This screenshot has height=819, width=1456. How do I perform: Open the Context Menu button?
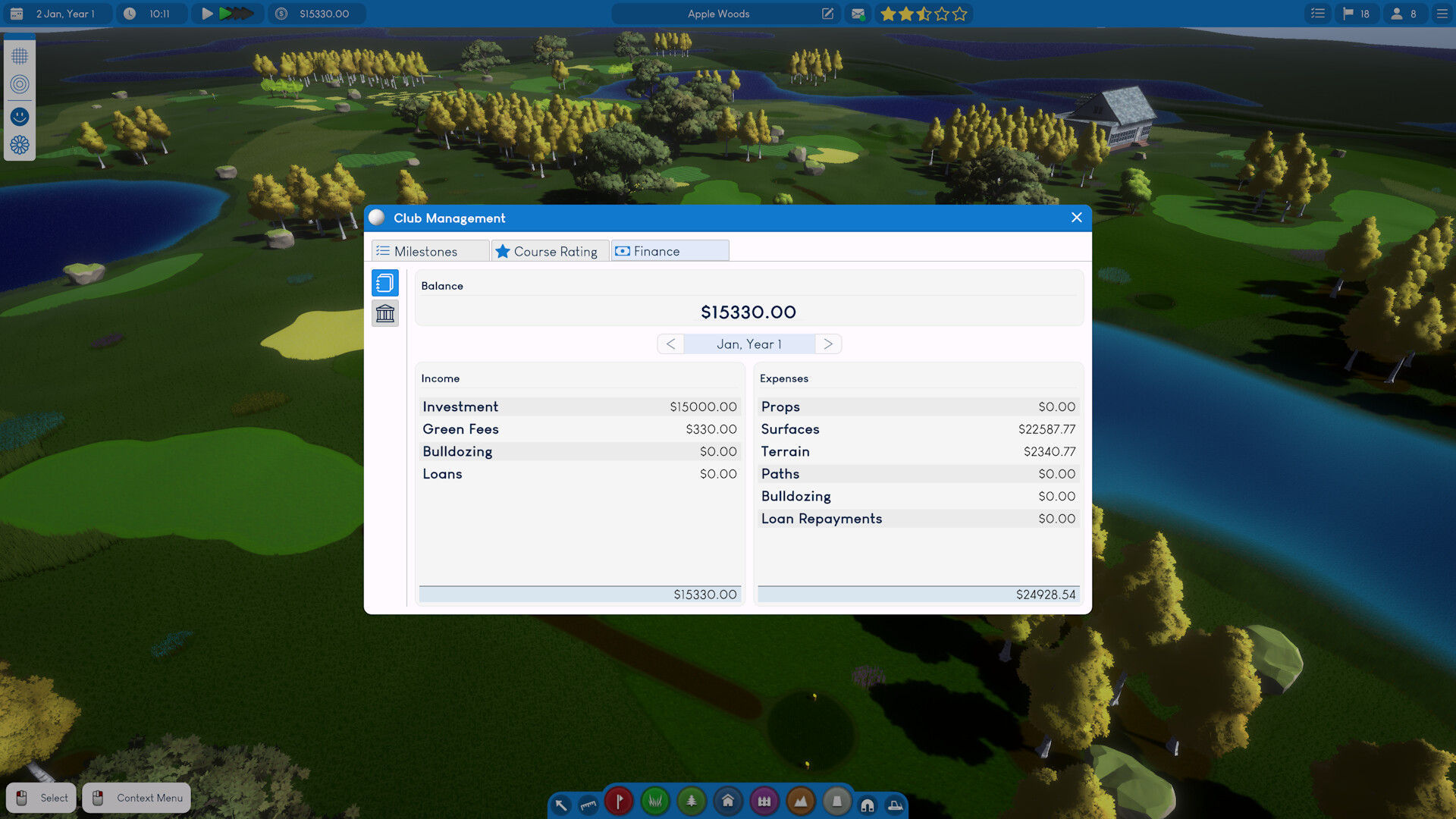(x=136, y=798)
